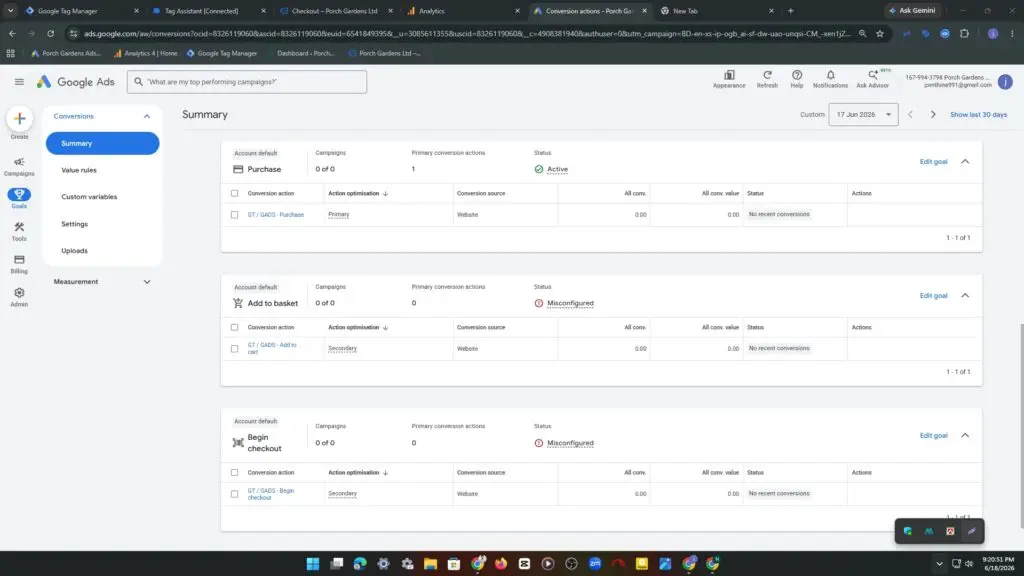
Task: Click the browser address bar
Action: pos(466,33)
